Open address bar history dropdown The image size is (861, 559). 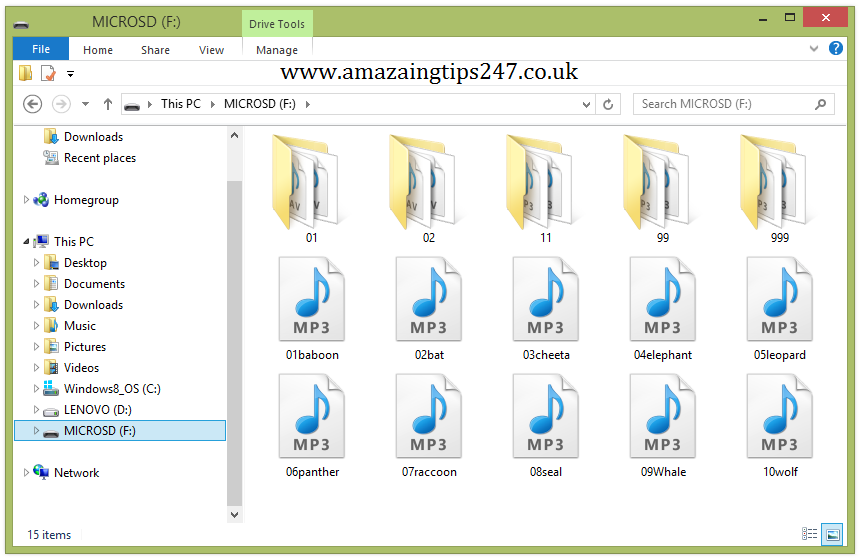(x=586, y=104)
